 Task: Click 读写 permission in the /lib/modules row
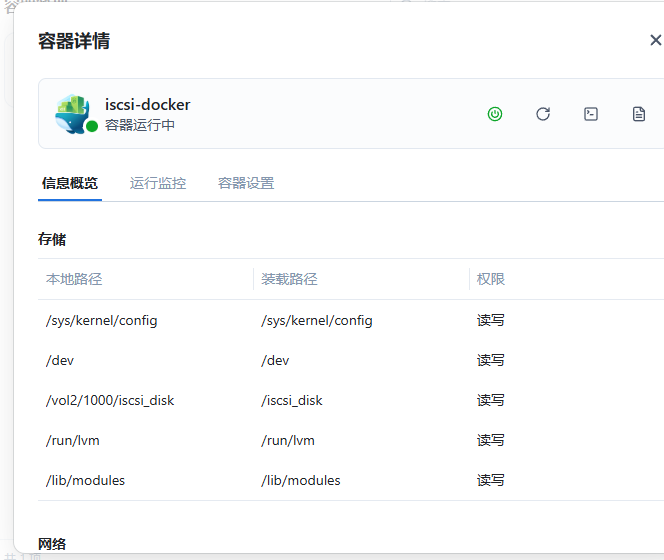491,480
